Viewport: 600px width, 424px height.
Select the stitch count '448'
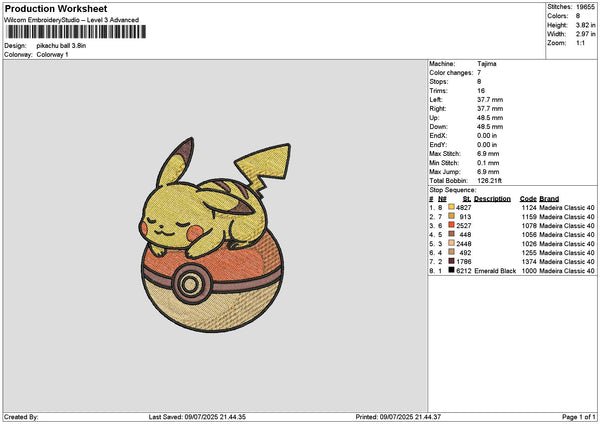pyautogui.click(x=465, y=235)
